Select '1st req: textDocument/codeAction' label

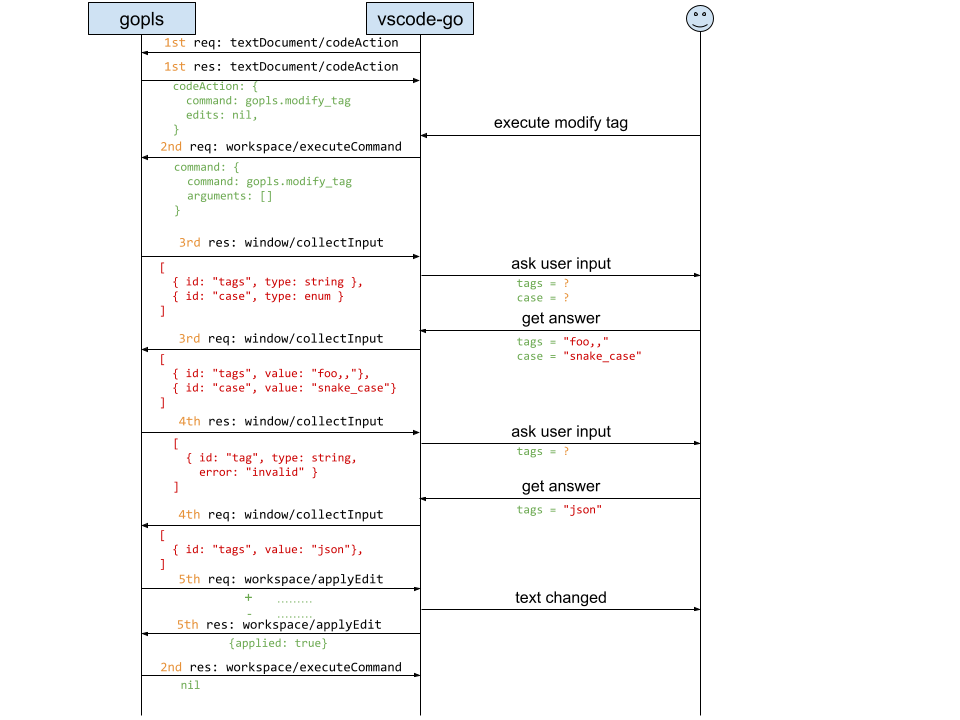coord(281,43)
